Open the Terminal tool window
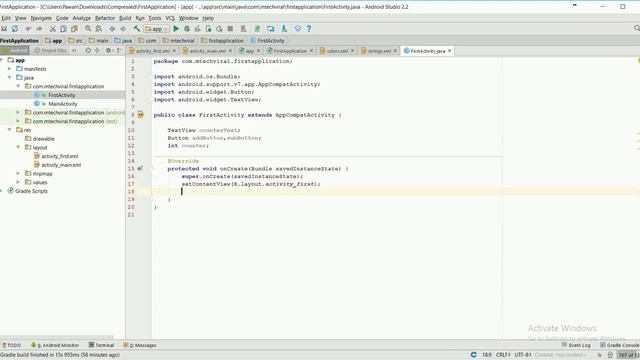Screen dimensions: 640x360 click(x=101, y=345)
